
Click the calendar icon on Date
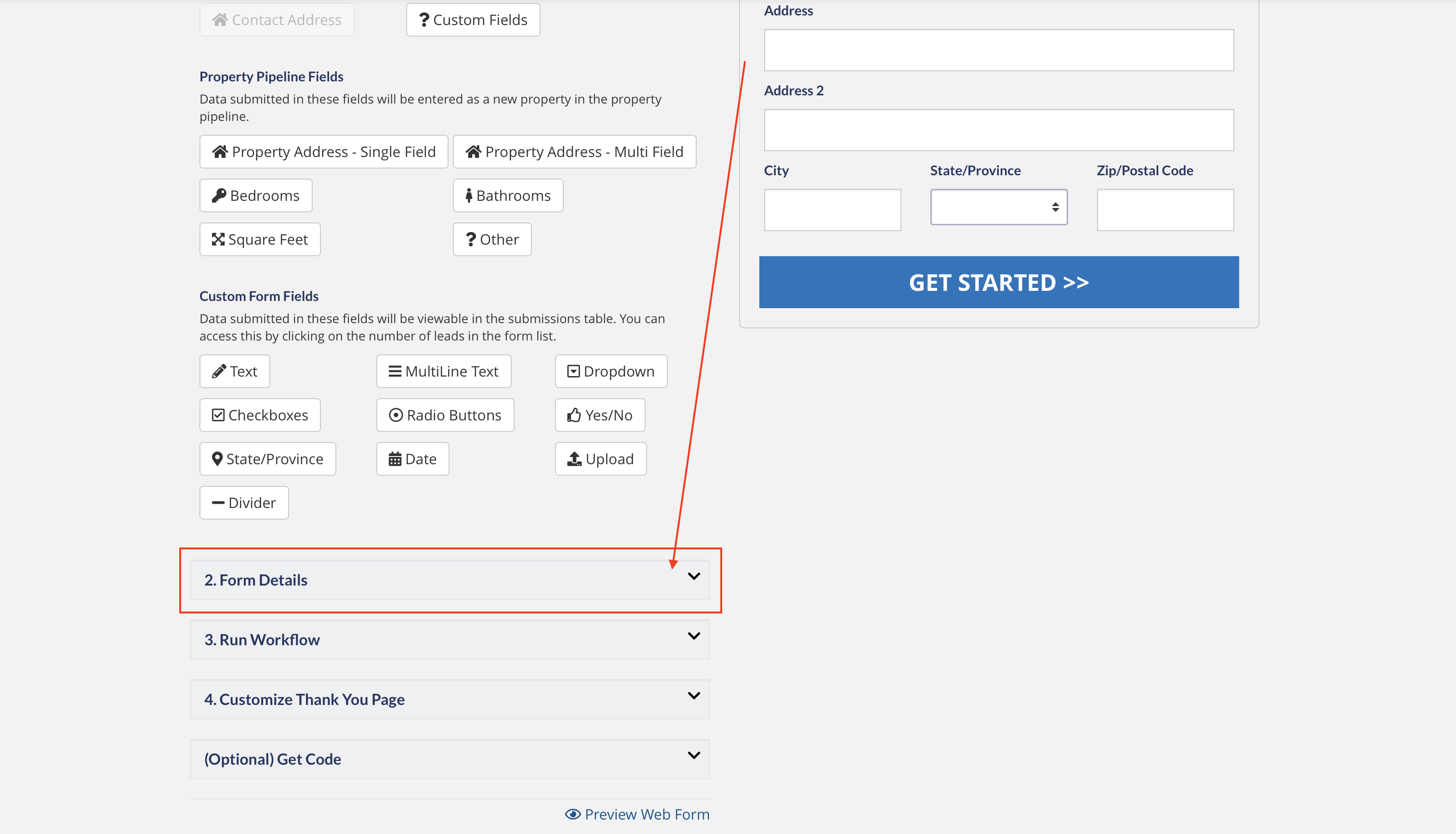[x=395, y=459]
